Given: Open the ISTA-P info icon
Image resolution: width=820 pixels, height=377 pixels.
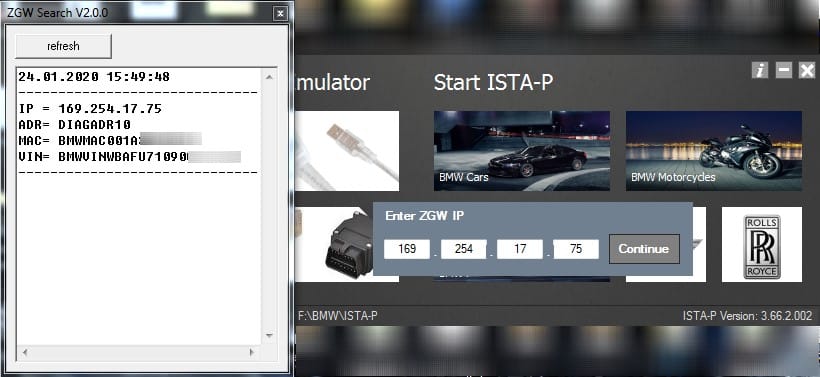Looking at the screenshot, I should (x=760, y=70).
